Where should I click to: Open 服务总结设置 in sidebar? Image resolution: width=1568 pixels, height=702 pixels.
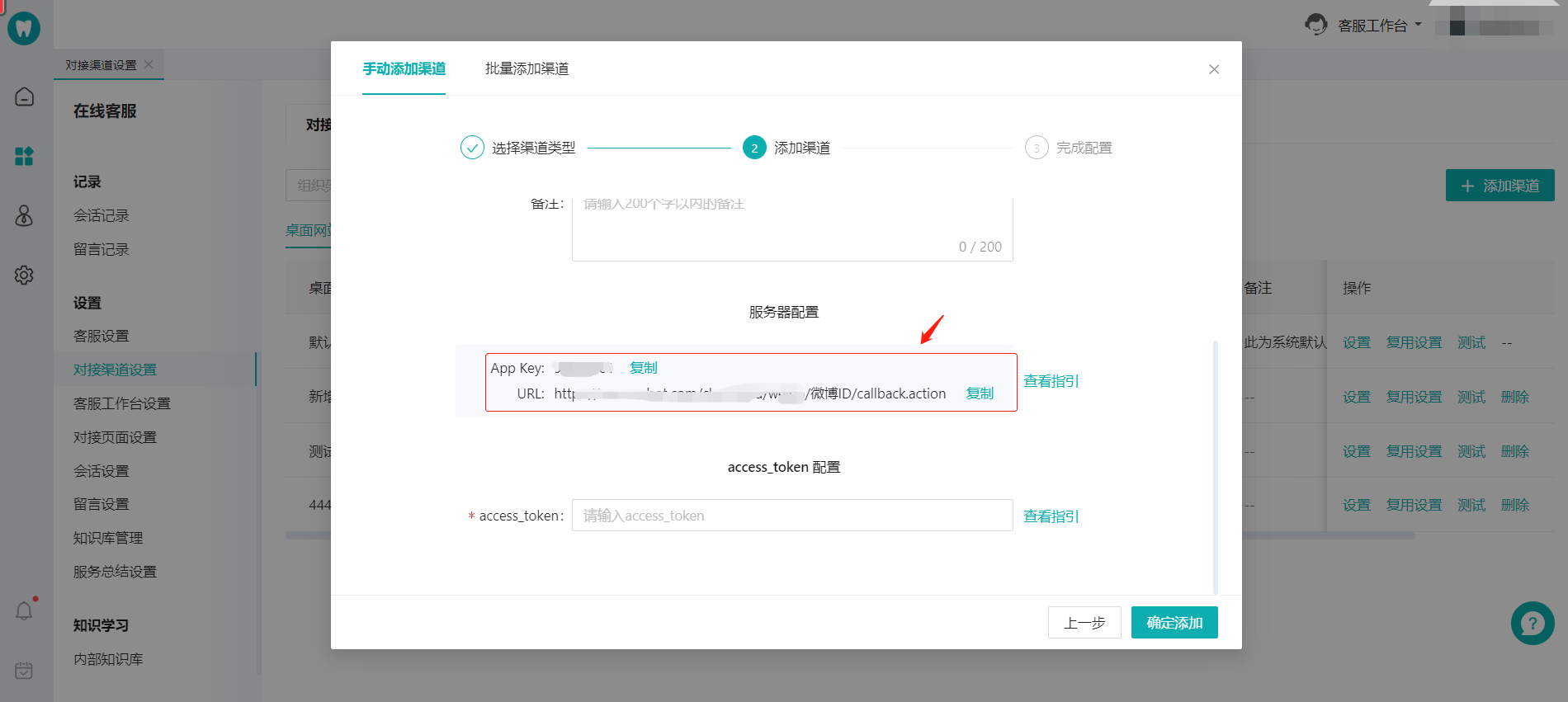pos(116,572)
